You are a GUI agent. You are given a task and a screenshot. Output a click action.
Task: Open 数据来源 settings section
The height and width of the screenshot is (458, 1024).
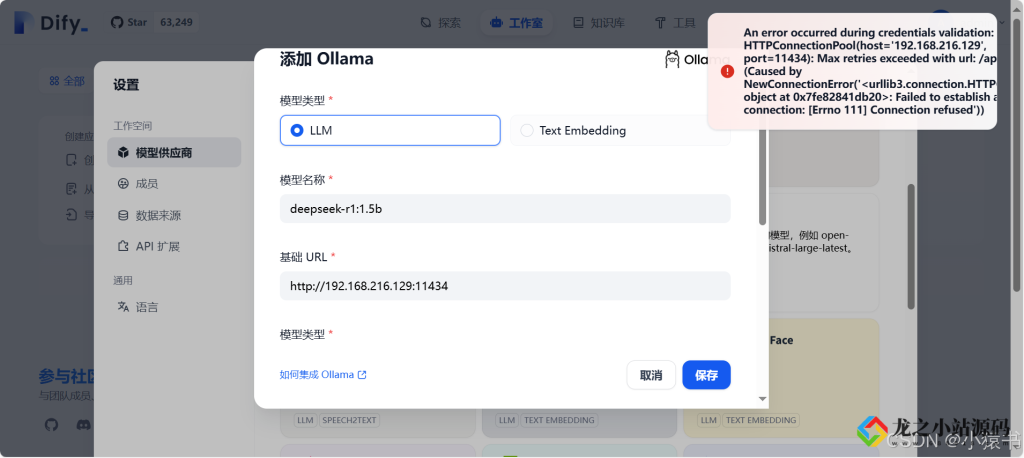pyautogui.click(x=158, y=215)
